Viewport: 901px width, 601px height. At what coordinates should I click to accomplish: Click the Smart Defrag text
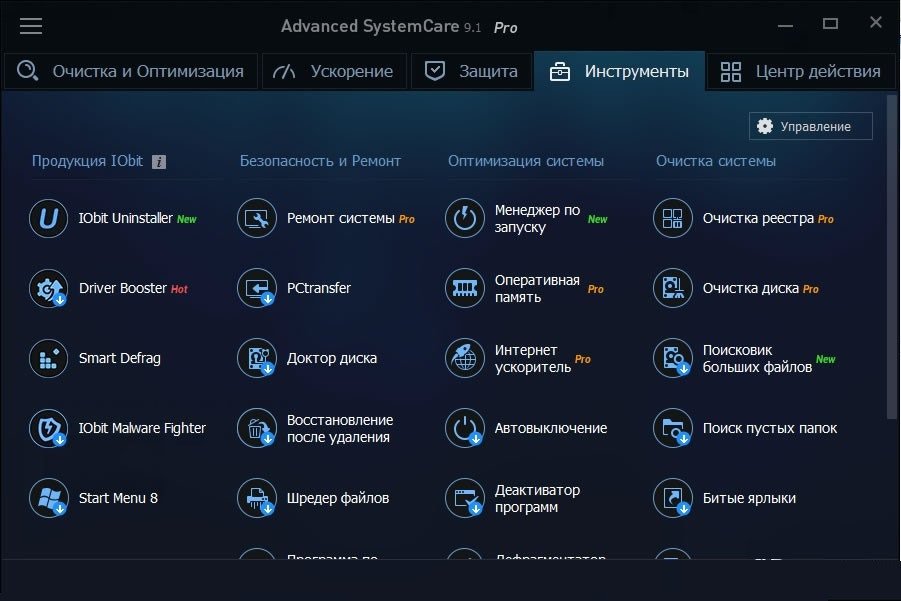(120, 358)
